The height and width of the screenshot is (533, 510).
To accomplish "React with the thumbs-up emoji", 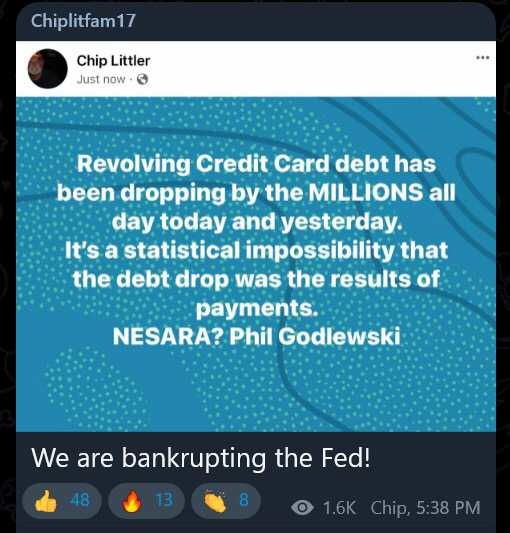I will click(x=46, y=502).
